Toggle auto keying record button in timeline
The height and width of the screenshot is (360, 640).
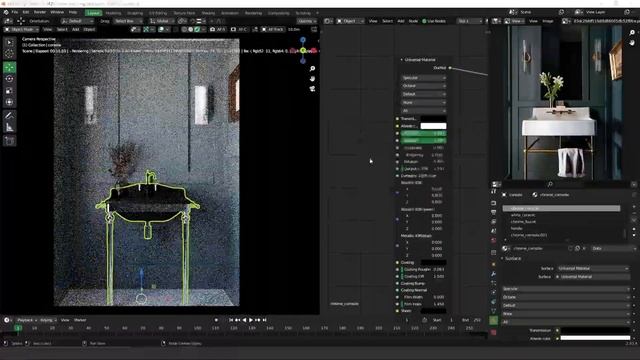point(216,320)
